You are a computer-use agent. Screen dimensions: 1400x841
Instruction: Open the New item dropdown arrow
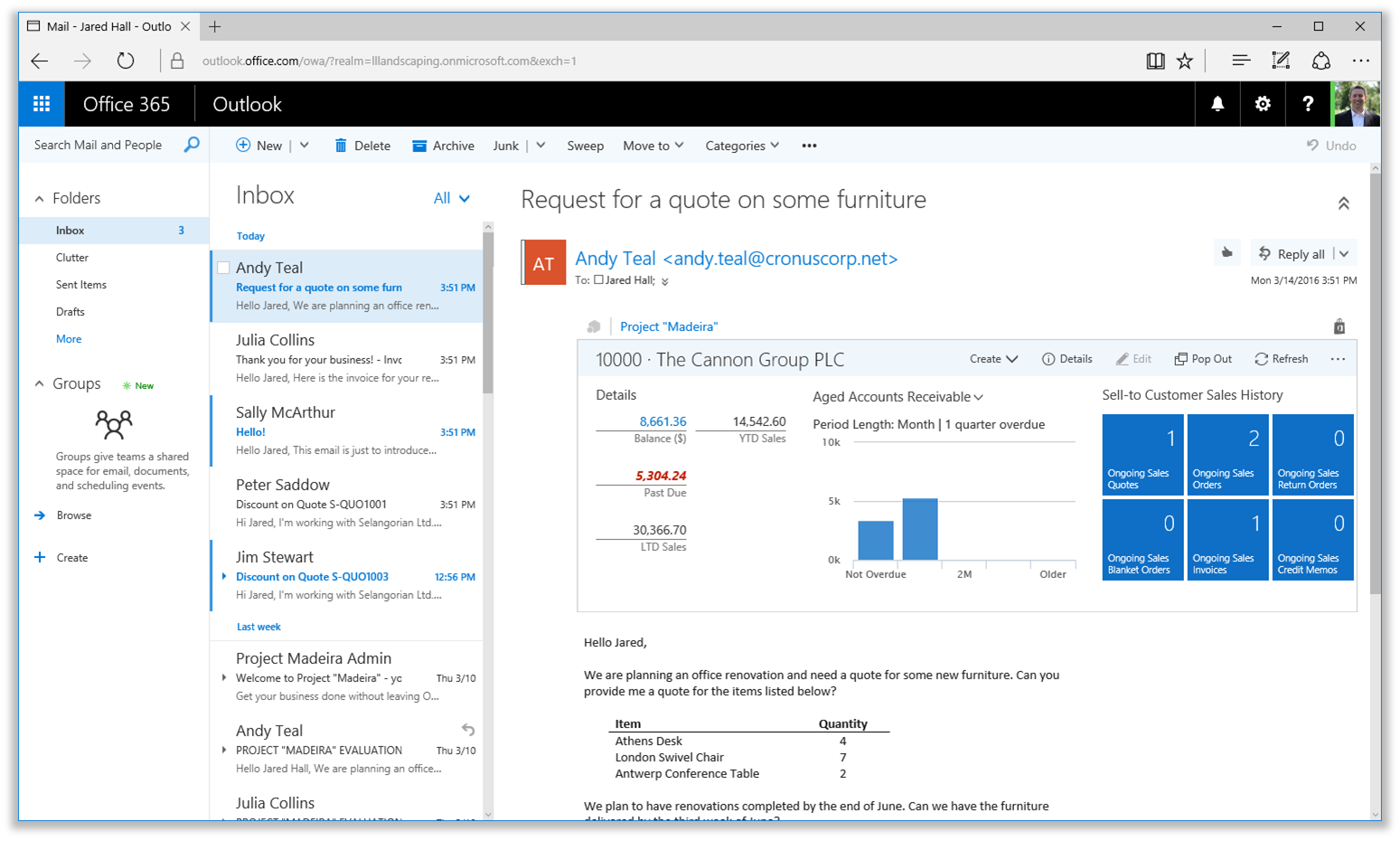305,145
